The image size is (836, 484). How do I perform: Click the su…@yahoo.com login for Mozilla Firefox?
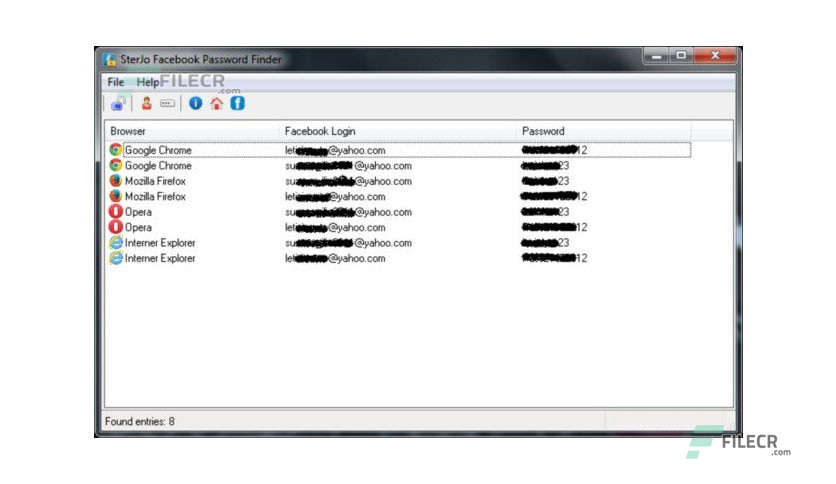(x=348, y=181)
